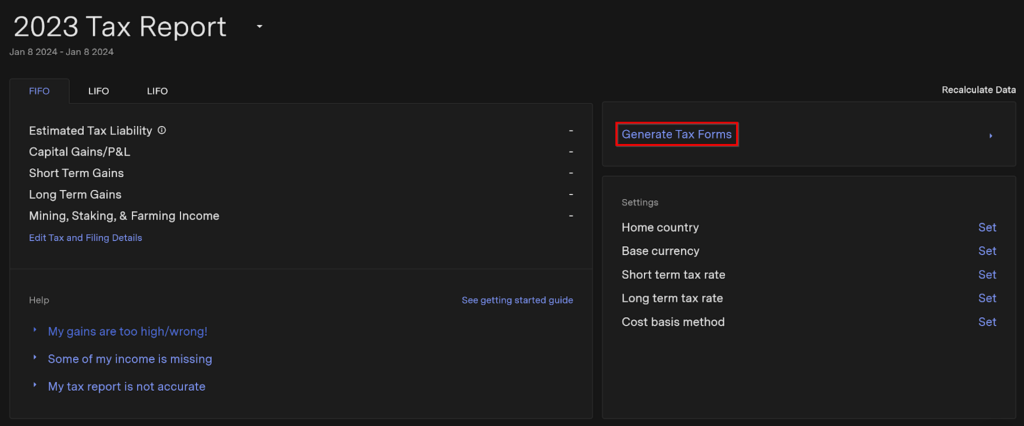This screenshot has height=426, width=1024.
Task: Click the Base currency label
Action: [660, 251]
